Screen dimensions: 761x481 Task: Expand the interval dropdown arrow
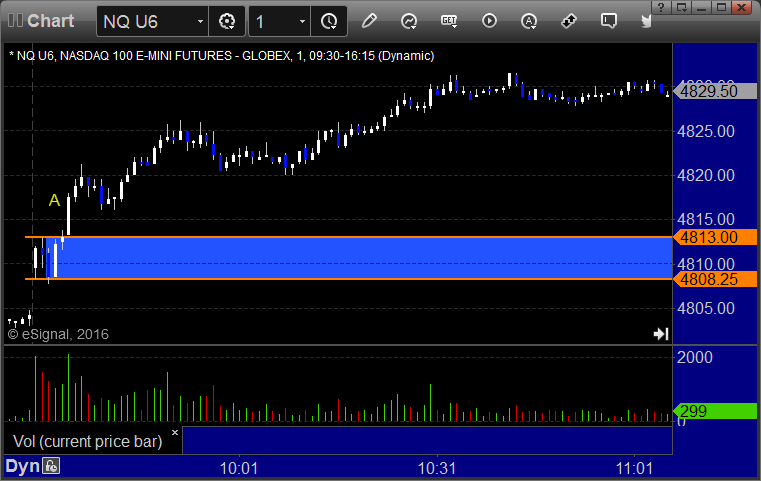[x=302, y=21]
